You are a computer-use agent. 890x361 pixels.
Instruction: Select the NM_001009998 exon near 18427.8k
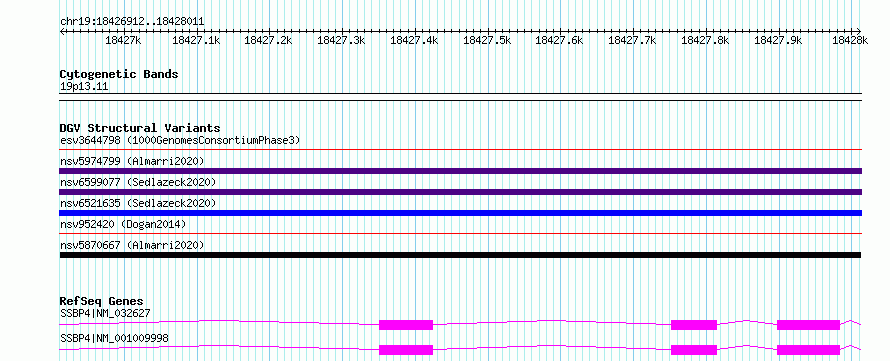(x=694, y=350)
